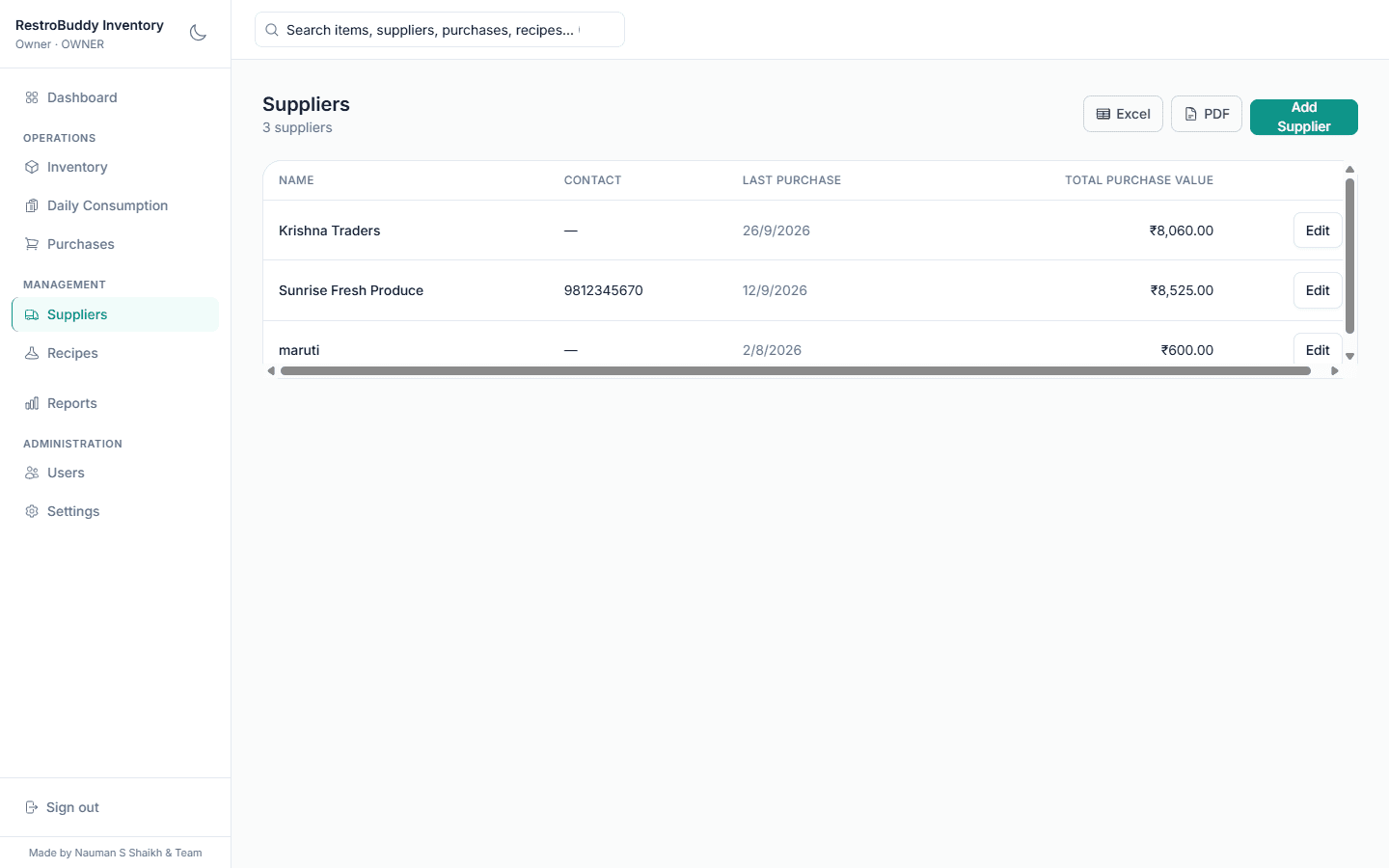The height and width of the screenshot is (868, 1389).
Task: Sign out of the account
Action: coord(116,807)
